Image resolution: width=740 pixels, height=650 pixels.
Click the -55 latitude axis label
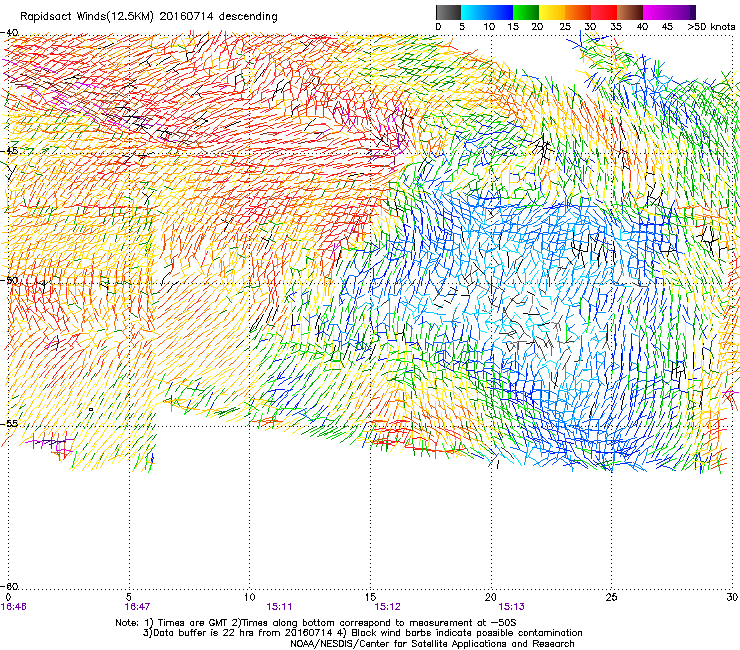[x=9, y=423]
